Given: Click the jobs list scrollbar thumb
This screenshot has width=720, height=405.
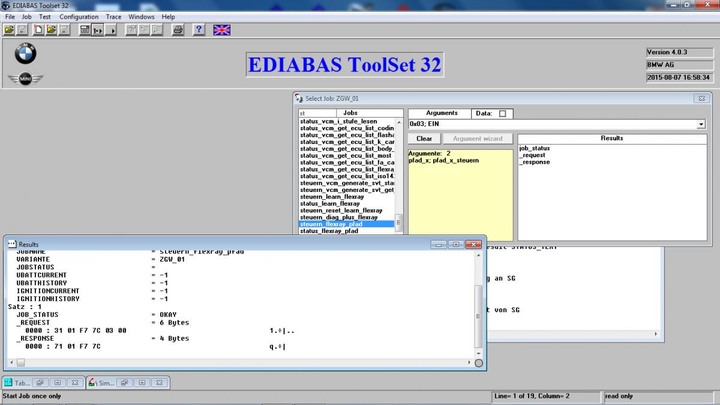Looking at the screenshot, I should [x=399, y=222].
